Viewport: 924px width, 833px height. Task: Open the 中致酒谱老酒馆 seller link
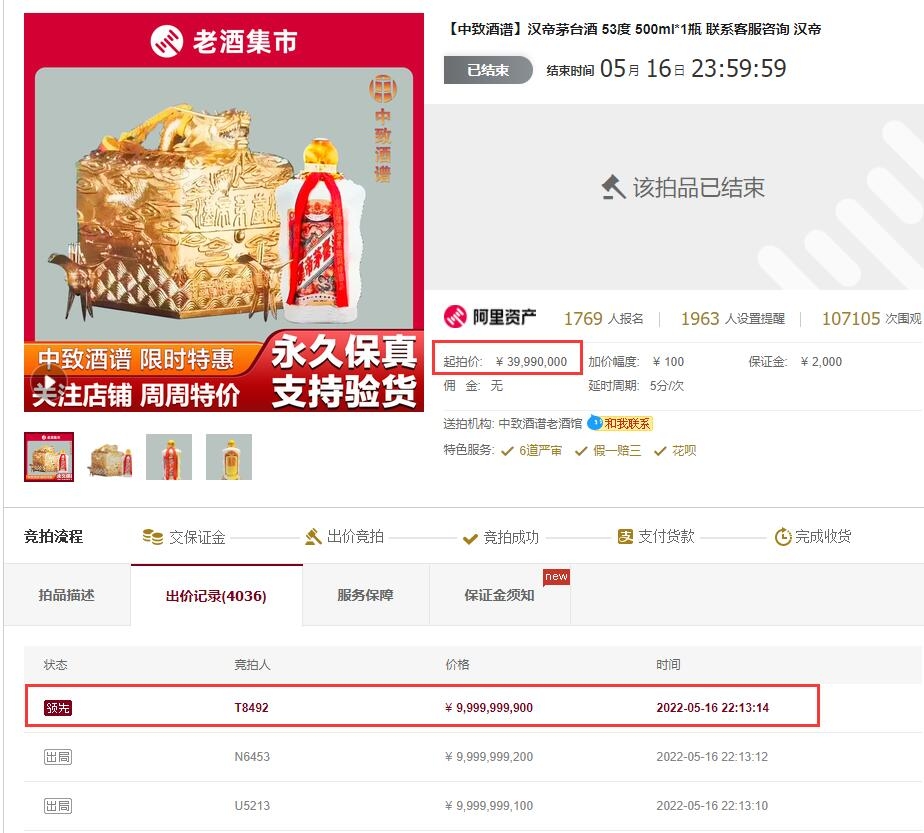click(540, 424)
